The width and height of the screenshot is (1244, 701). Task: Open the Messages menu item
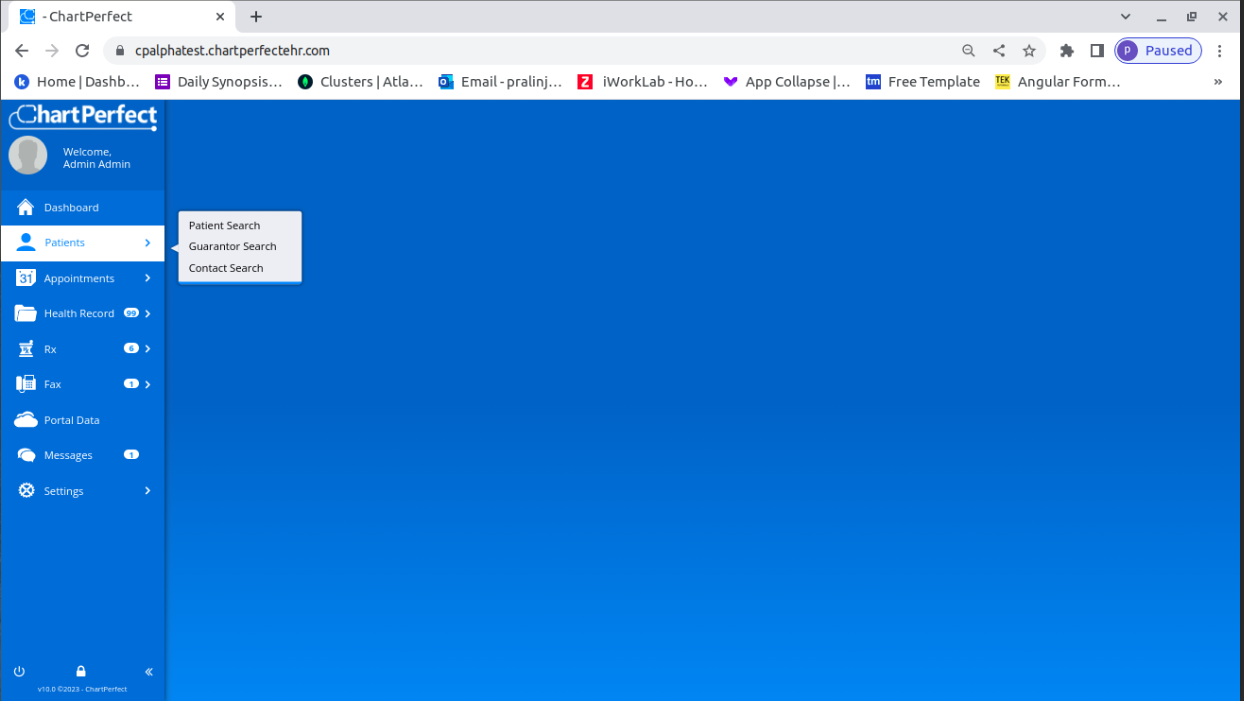[x=82, y=455]
